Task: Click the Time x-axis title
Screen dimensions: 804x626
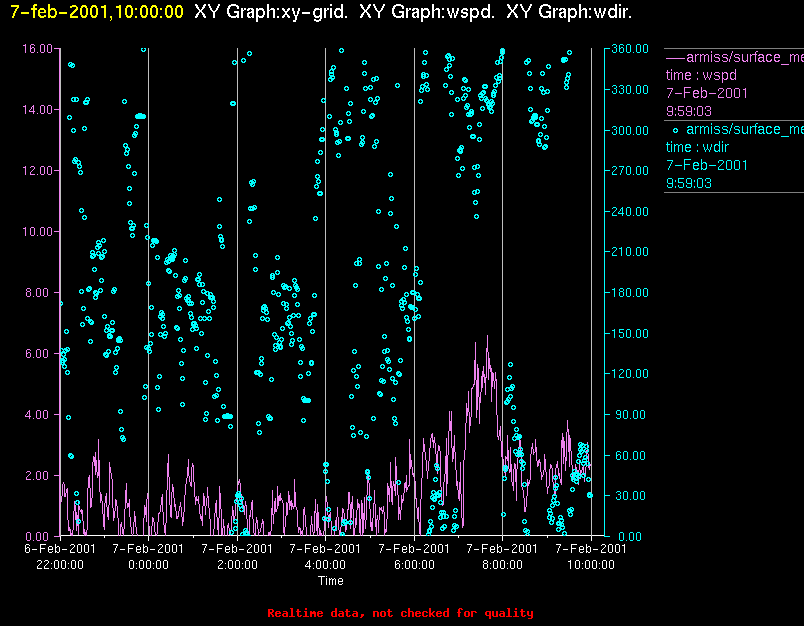Action: tap(331, 581)
